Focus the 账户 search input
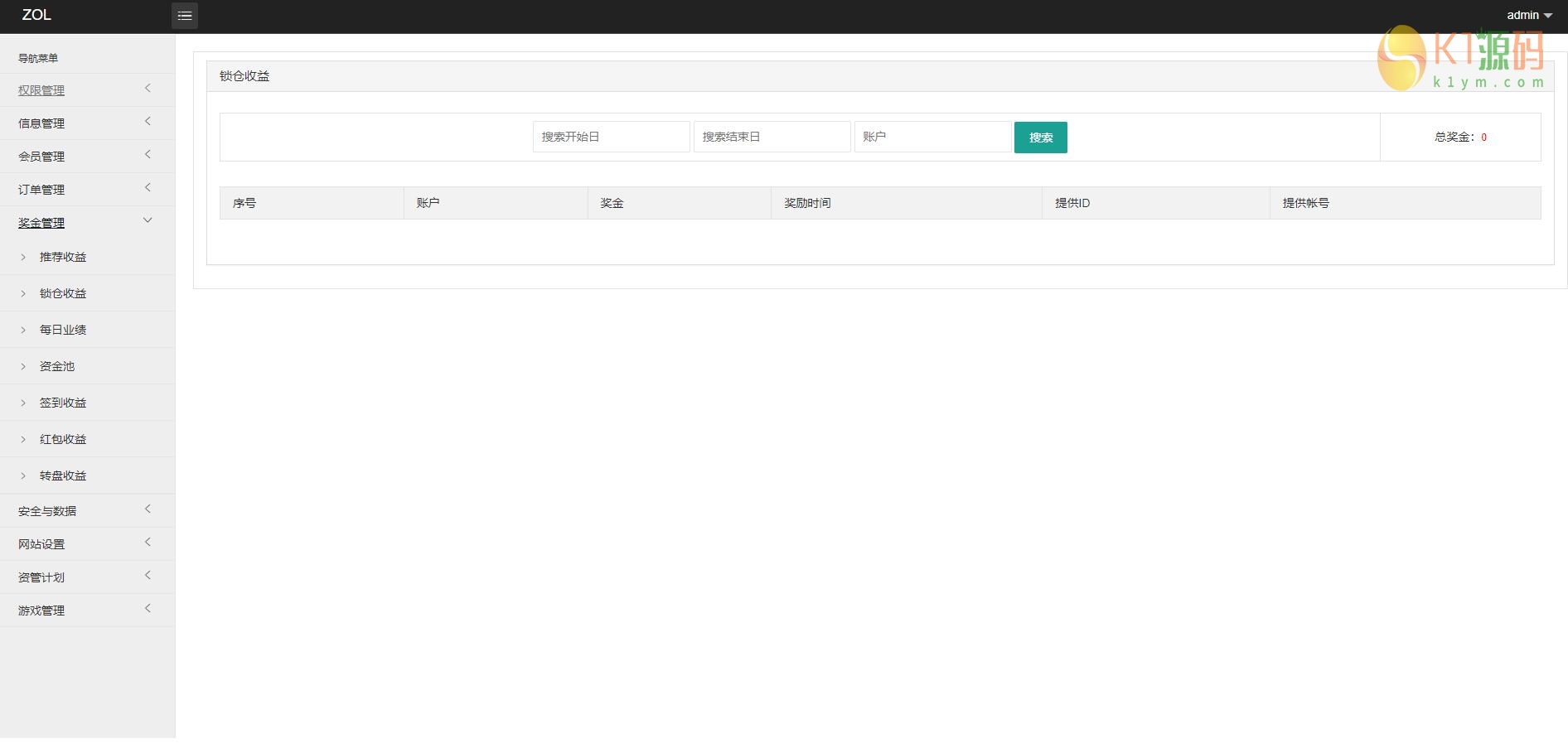Screen dimensions: 1568x753 933,137
